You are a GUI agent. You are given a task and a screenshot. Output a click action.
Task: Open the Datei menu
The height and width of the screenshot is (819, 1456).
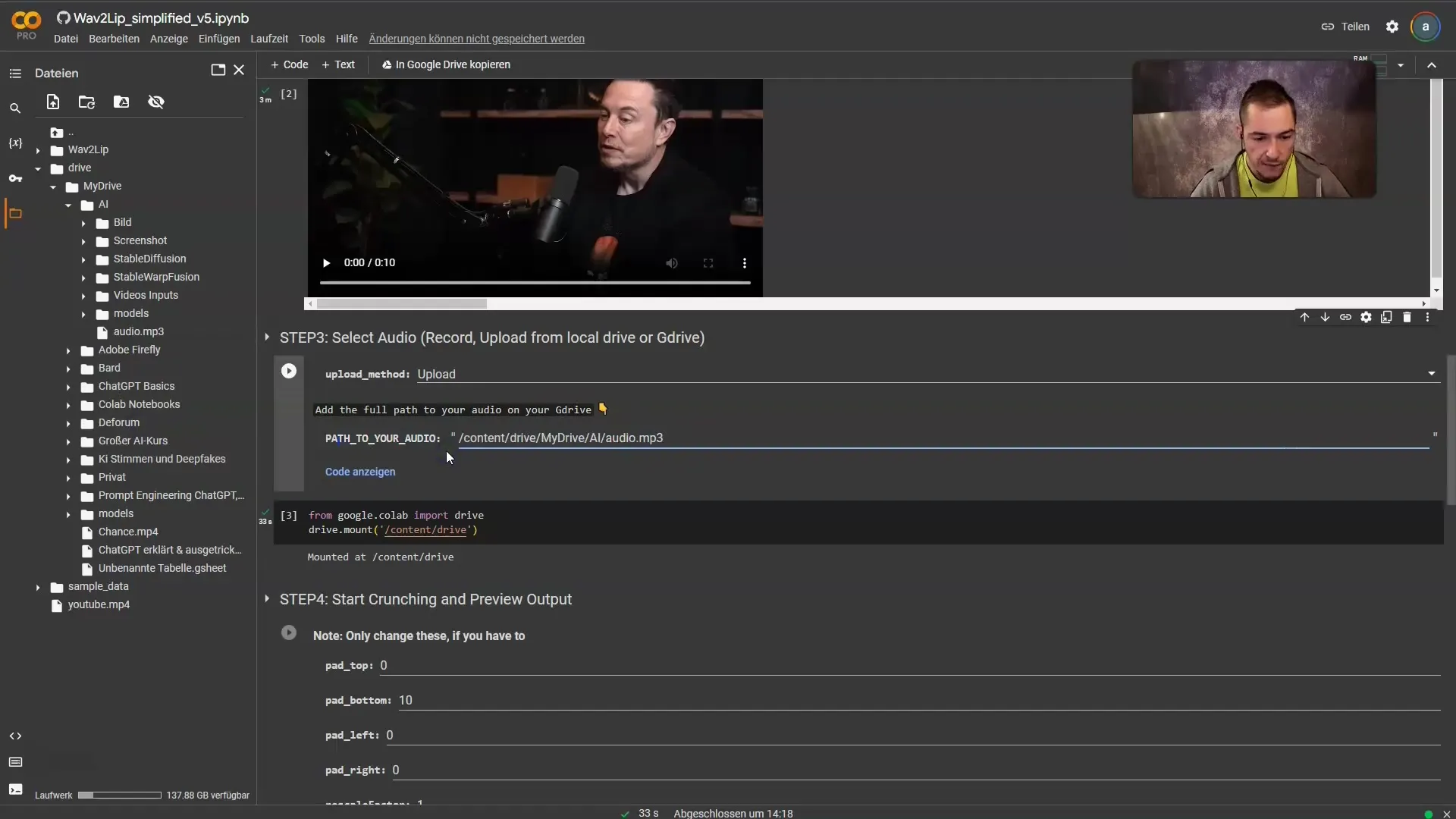[65, 38]
